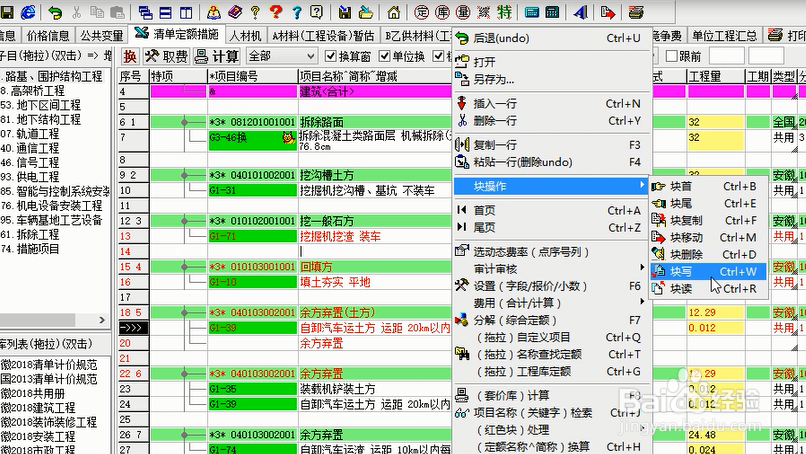Click cell G1-31 item code
Viewport: 806px width, 454px height.
pos(252,191)
